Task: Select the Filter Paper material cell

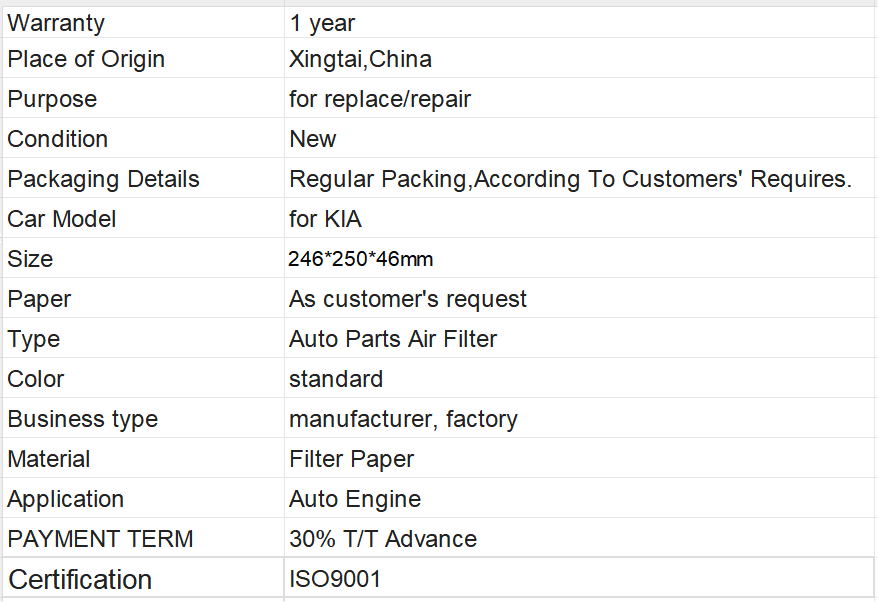Action: 581,459
